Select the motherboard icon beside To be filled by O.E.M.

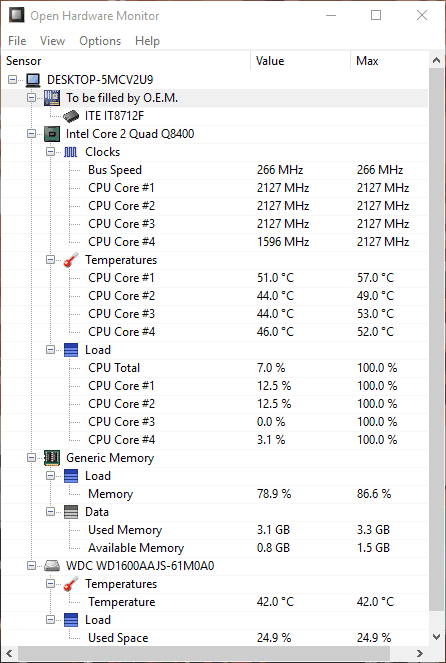[x=52, y=98]
